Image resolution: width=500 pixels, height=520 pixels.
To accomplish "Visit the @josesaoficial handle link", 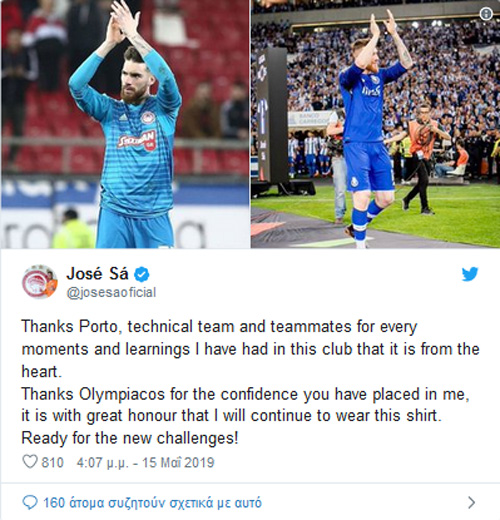I will click(111, 292).
